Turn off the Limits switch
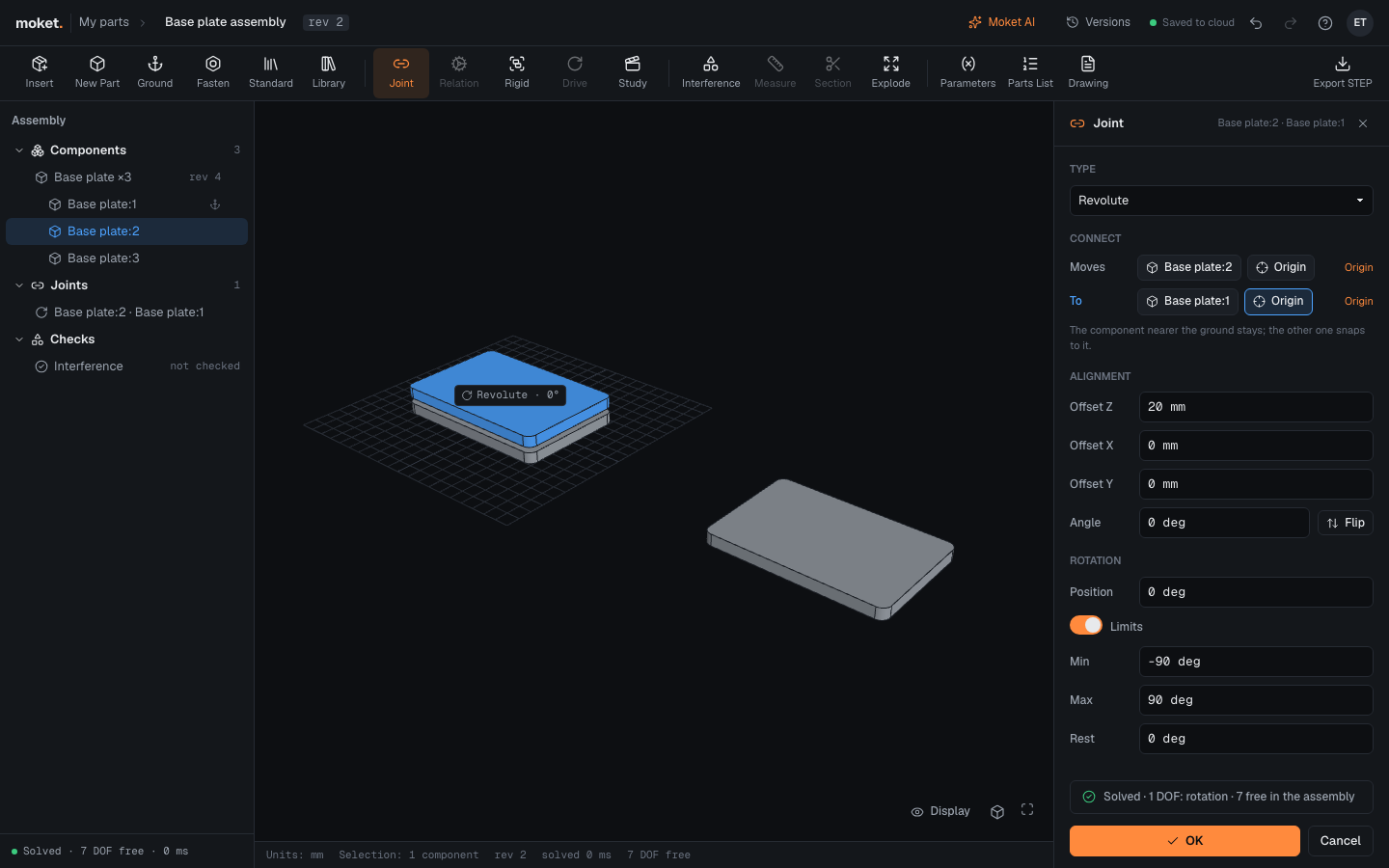 [1086, 625]
